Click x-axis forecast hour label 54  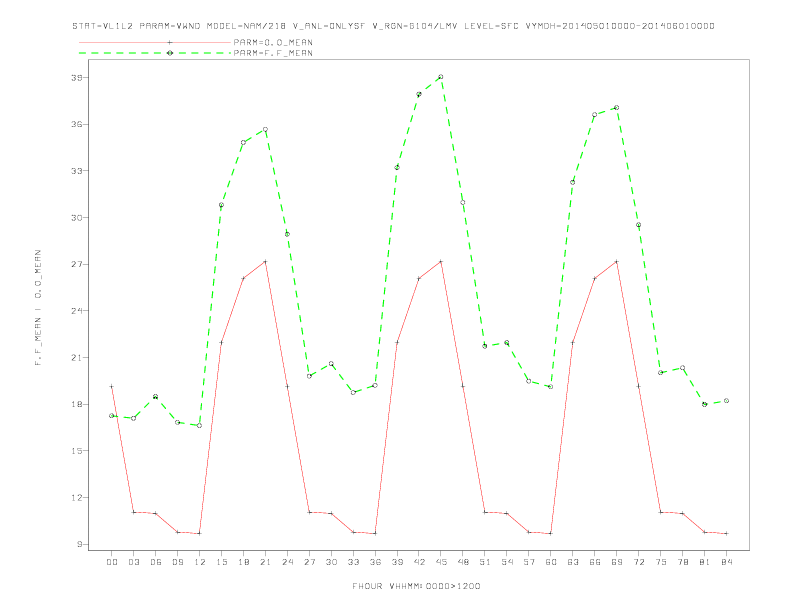tap(507, 562)
